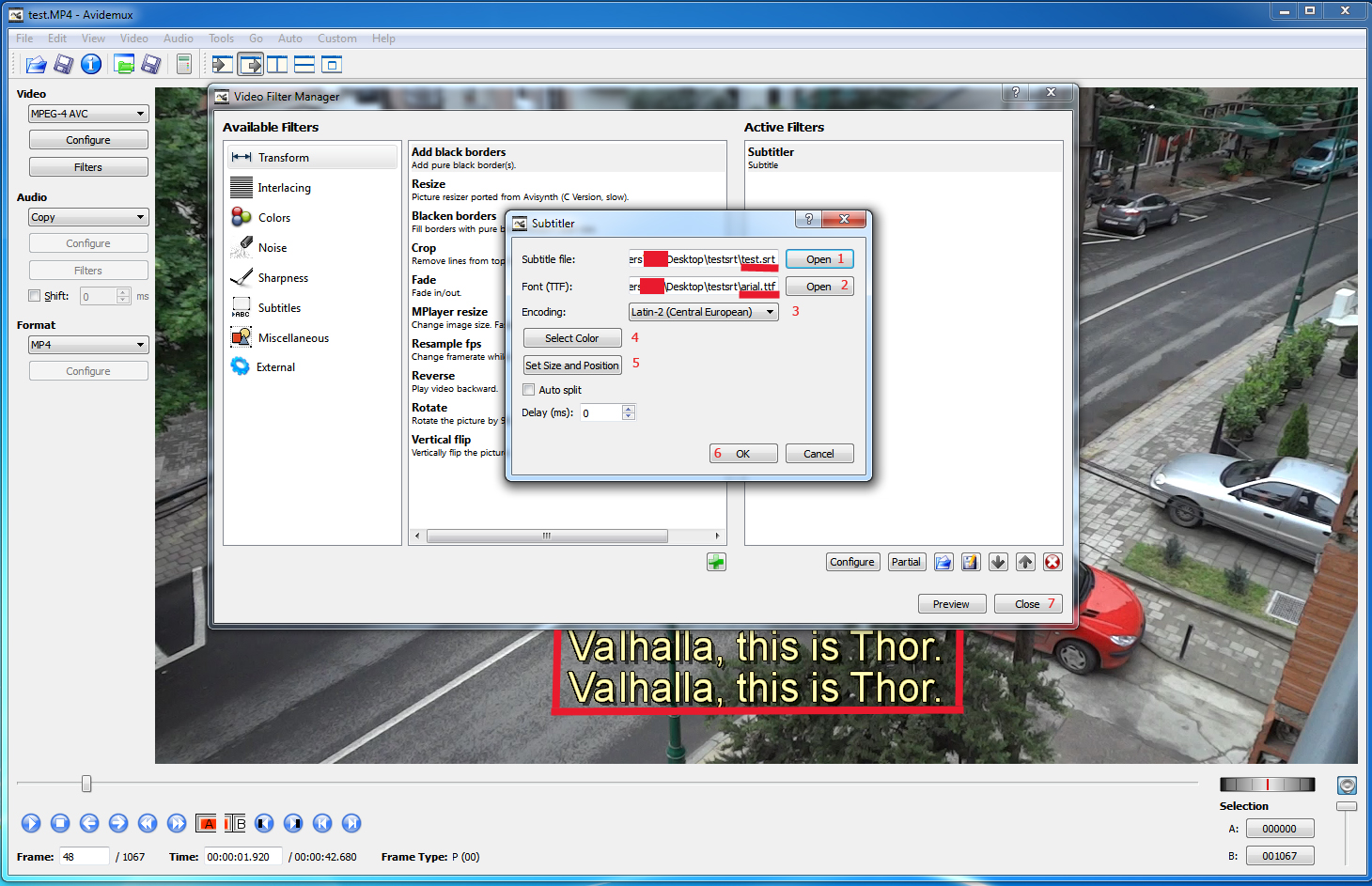
Task: Enable the Auto split checkbox
Action: [x=529, y=390]
